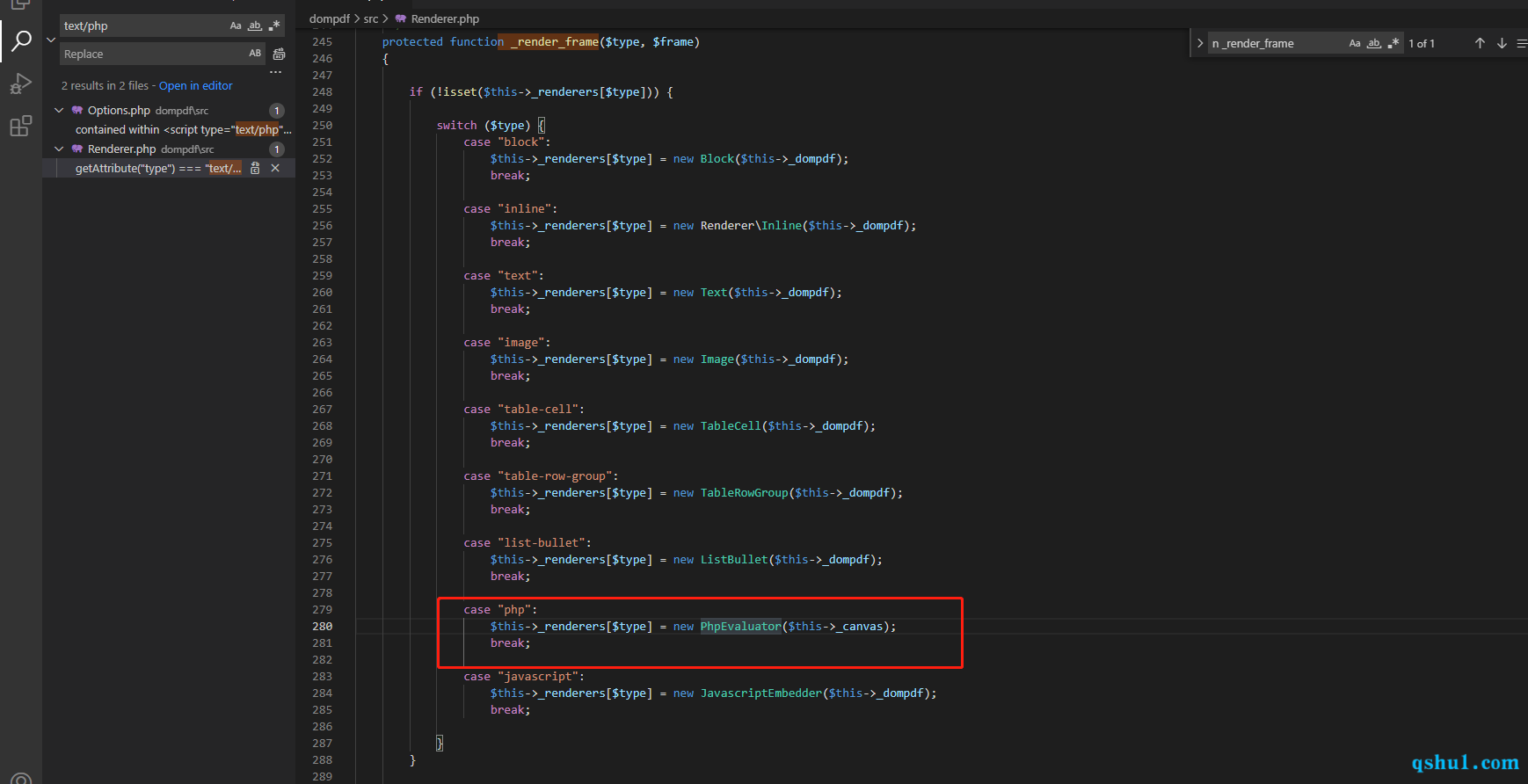This screenshot has width=1528, height=784.
Task: Click the Image class name on line 264
Action: (717, 359)
